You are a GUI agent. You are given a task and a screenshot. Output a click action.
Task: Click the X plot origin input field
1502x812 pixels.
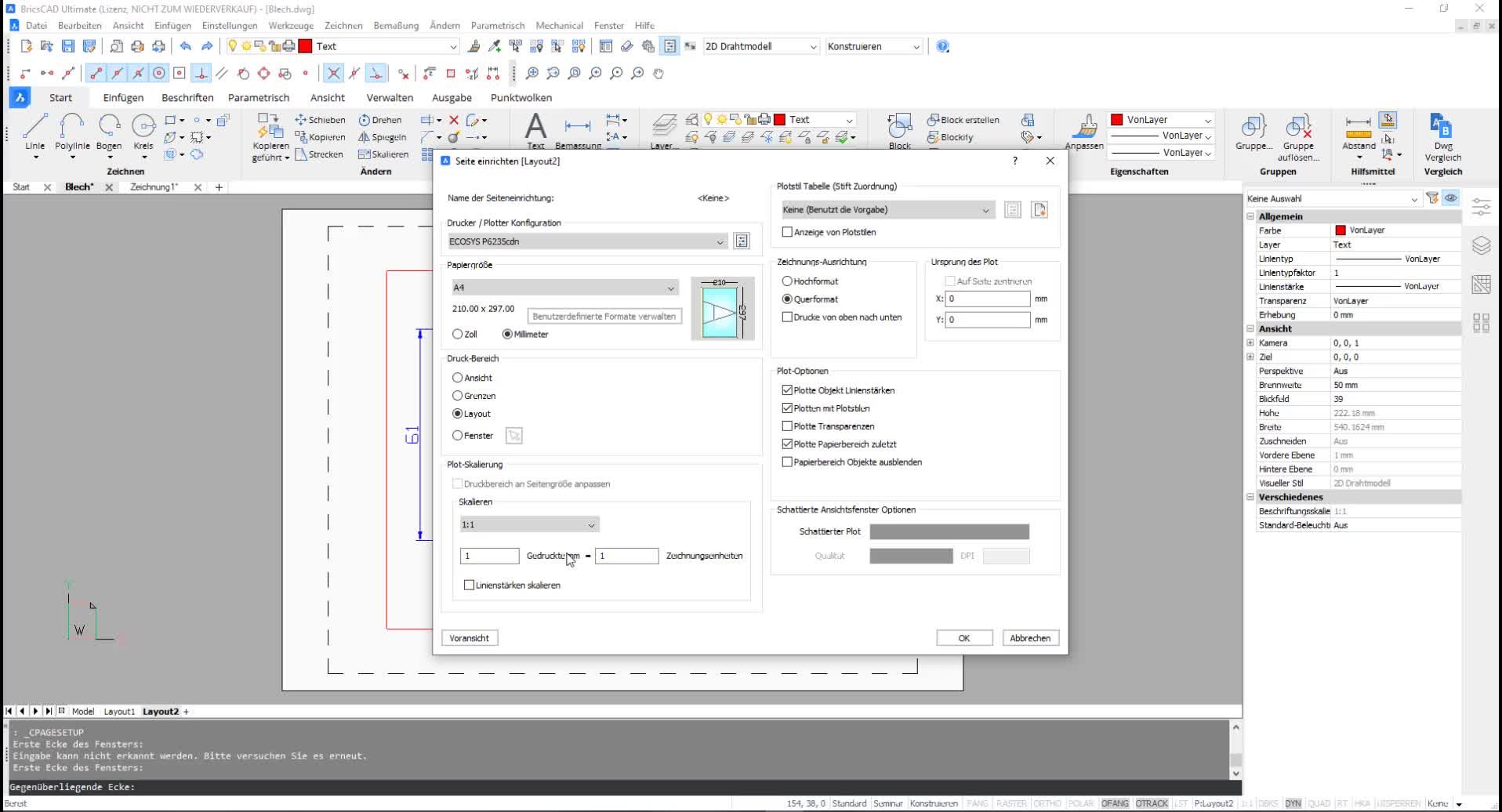pyautogui.click(x=987, y=299)
